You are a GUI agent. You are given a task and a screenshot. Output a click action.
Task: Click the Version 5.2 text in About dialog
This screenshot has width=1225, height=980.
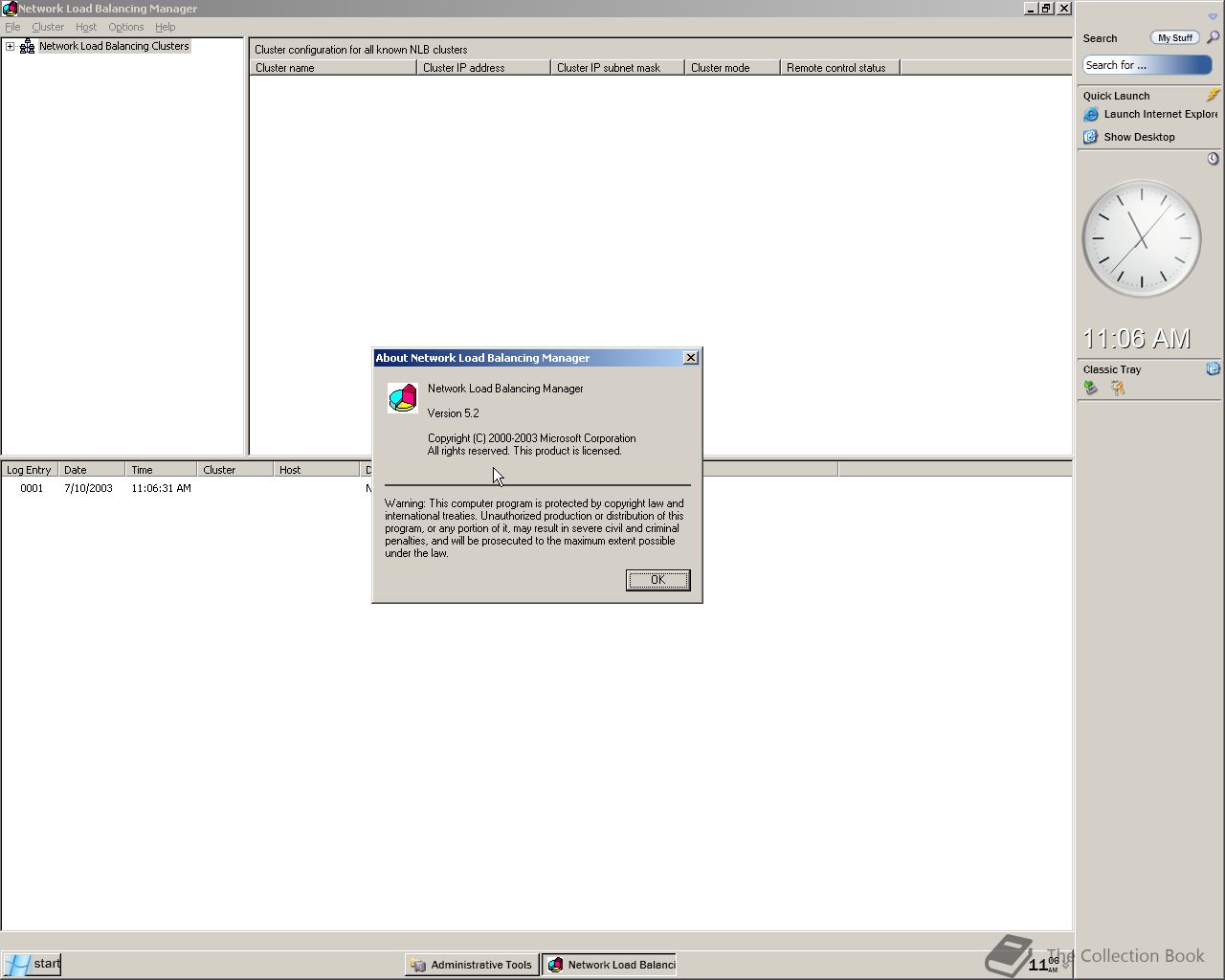(x=453, y=413)
